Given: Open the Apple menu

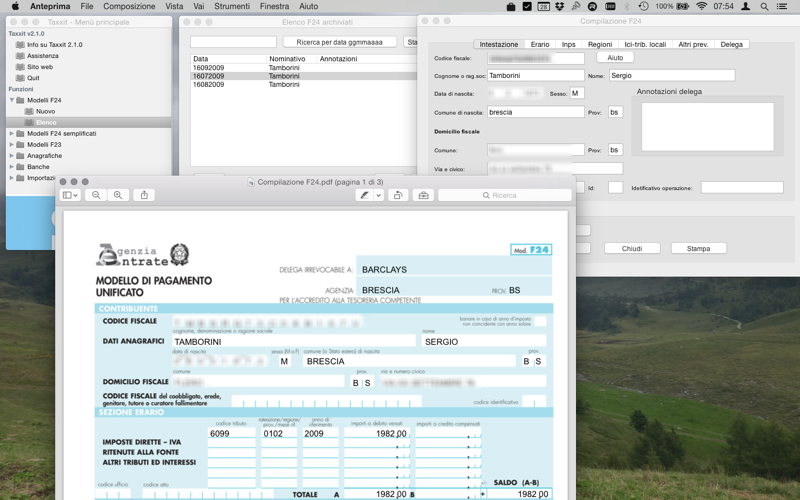Looking at the screenshot, I should pos(15,6).
